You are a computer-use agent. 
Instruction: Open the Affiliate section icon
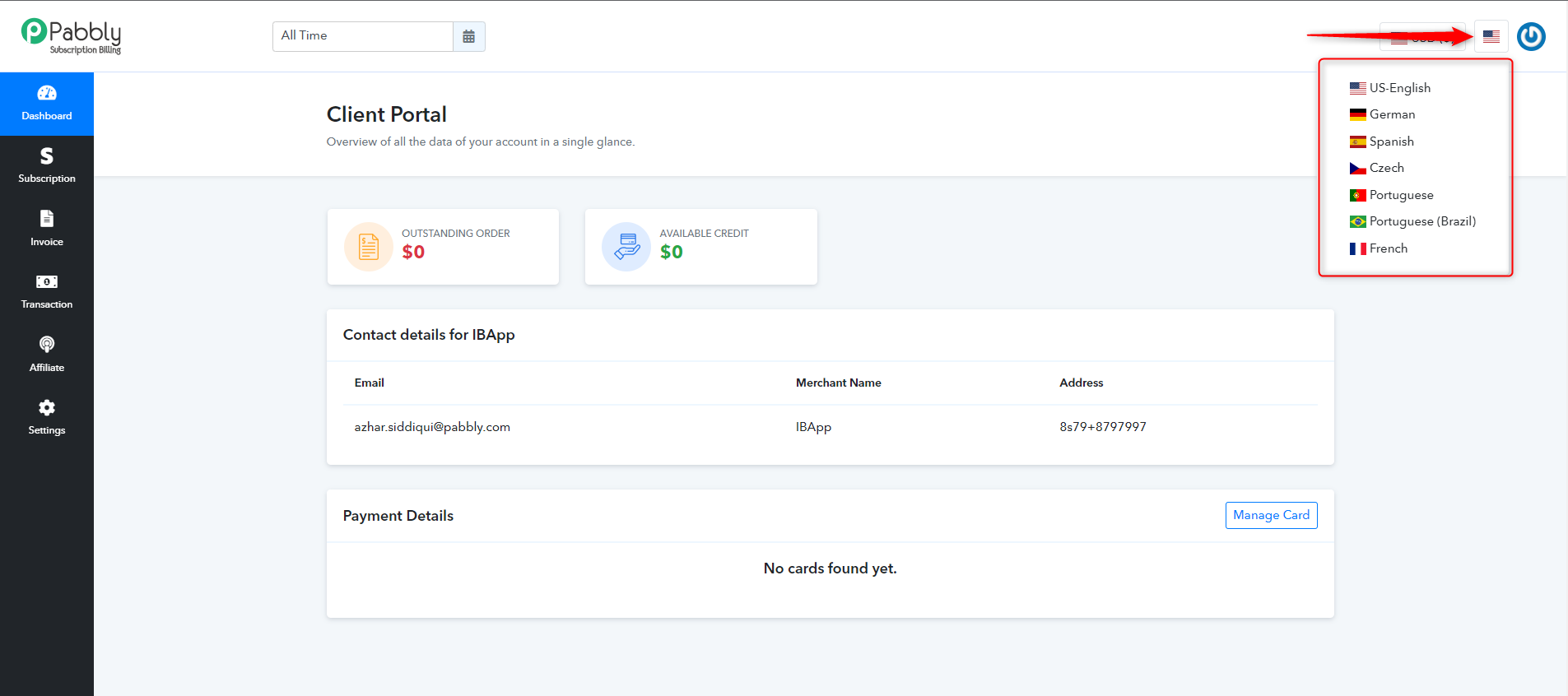pos(47,345)
